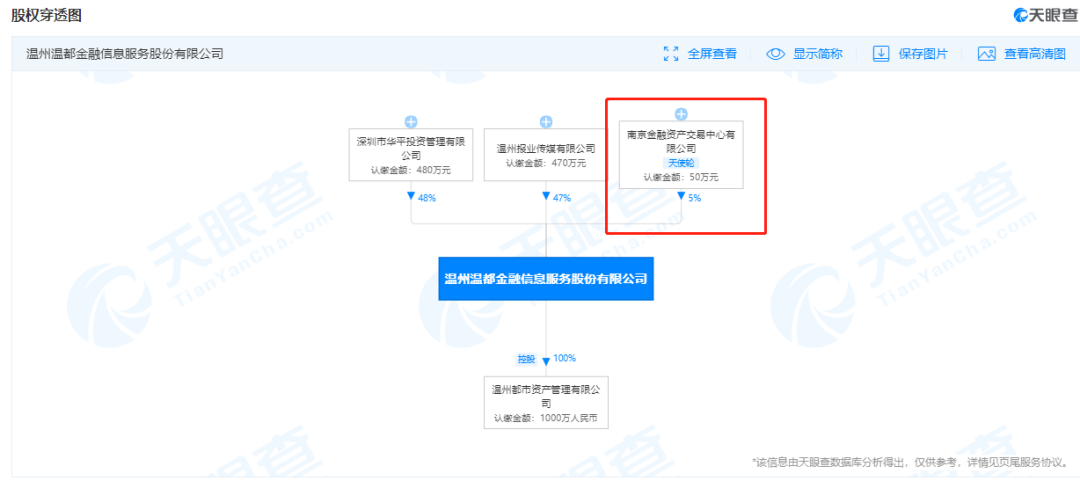This screenshot has width=1080, height=481.
Task: Click the 47% share label
Action: (562, 198)
